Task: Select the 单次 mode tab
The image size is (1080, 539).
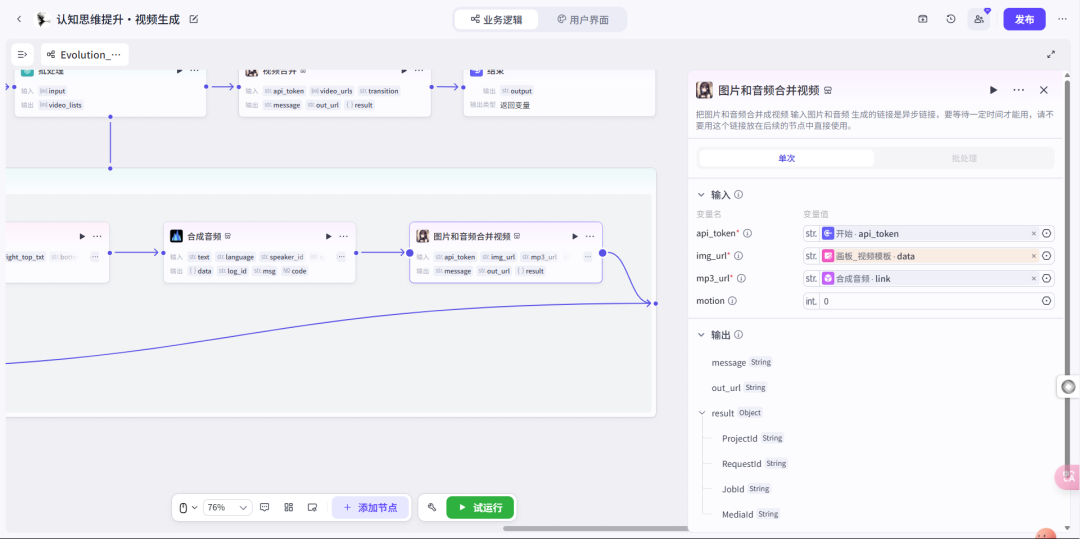Action: click(x=787, y=158)
